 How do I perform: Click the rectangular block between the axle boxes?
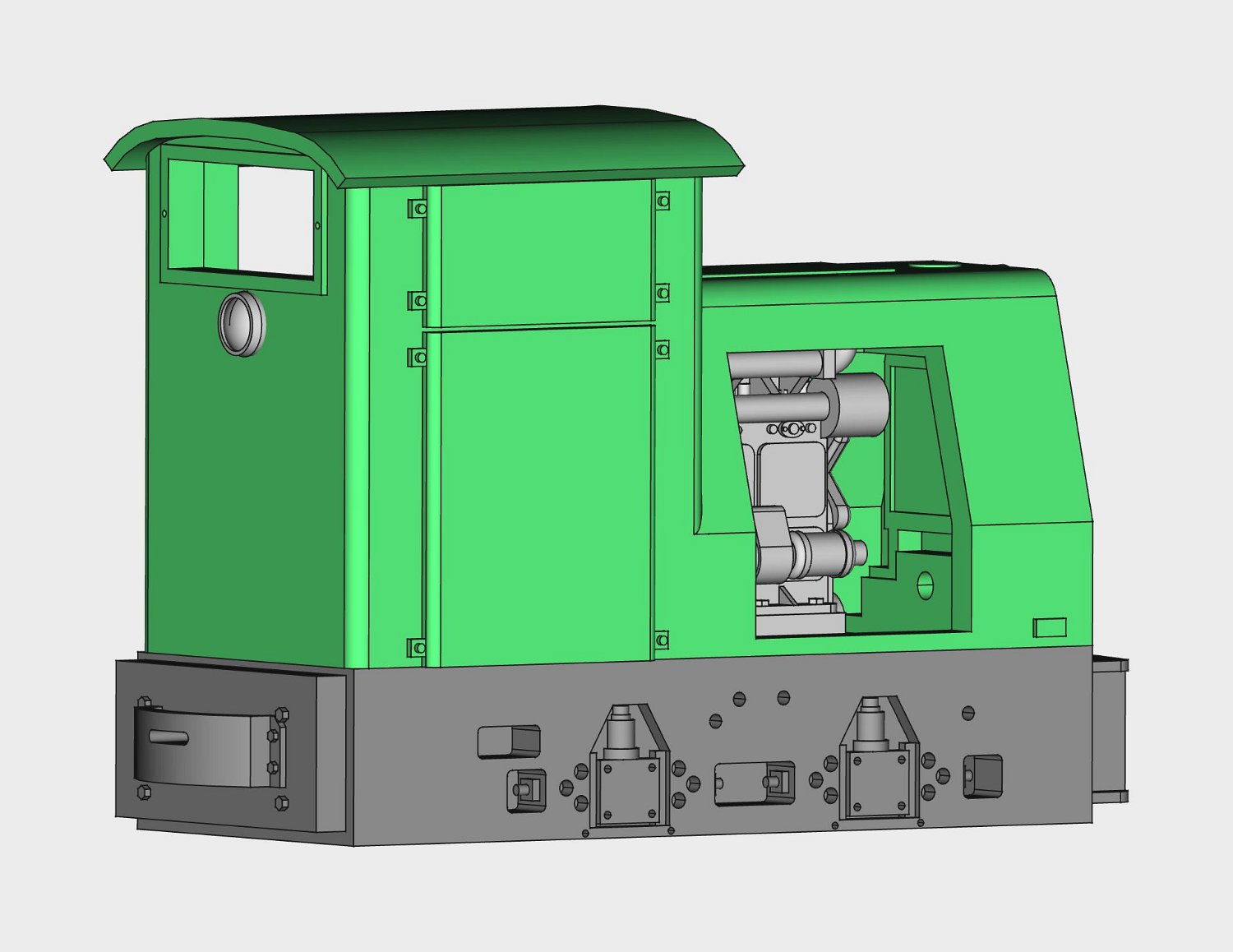(x=752, y=783)
